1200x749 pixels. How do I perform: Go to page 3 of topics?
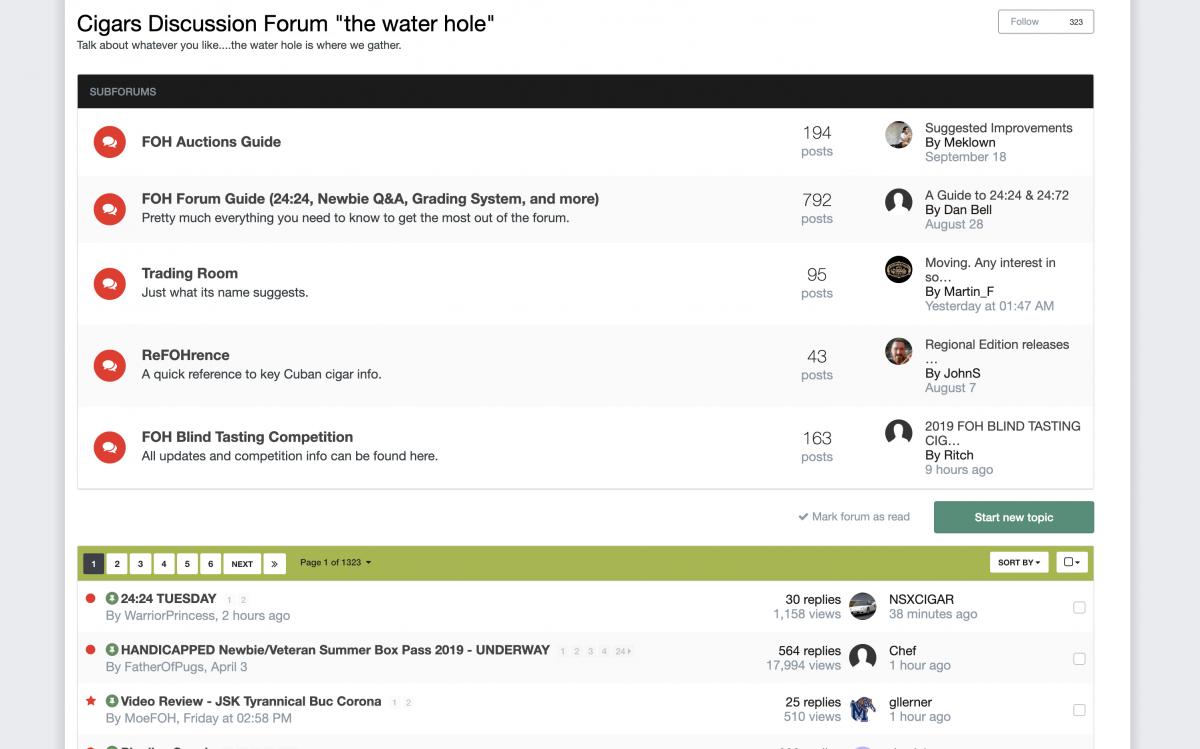tap(141, 564)
